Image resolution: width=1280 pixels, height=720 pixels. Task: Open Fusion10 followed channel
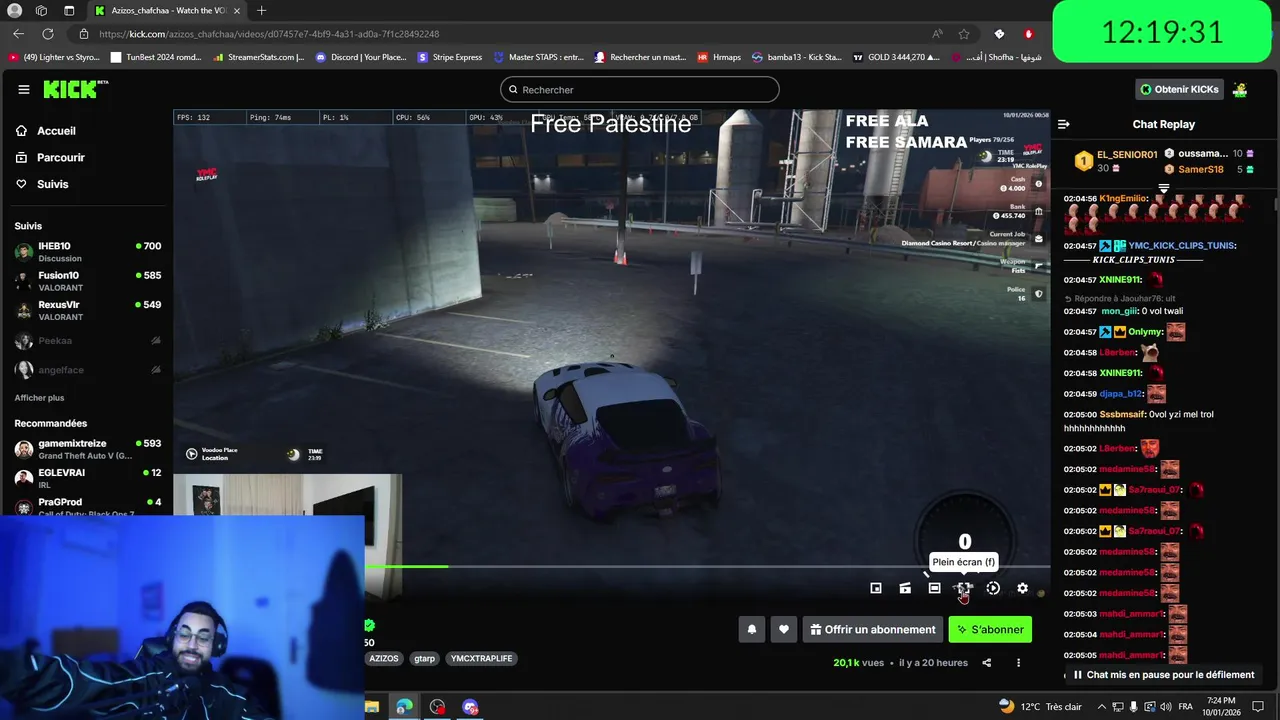(88, 281)
